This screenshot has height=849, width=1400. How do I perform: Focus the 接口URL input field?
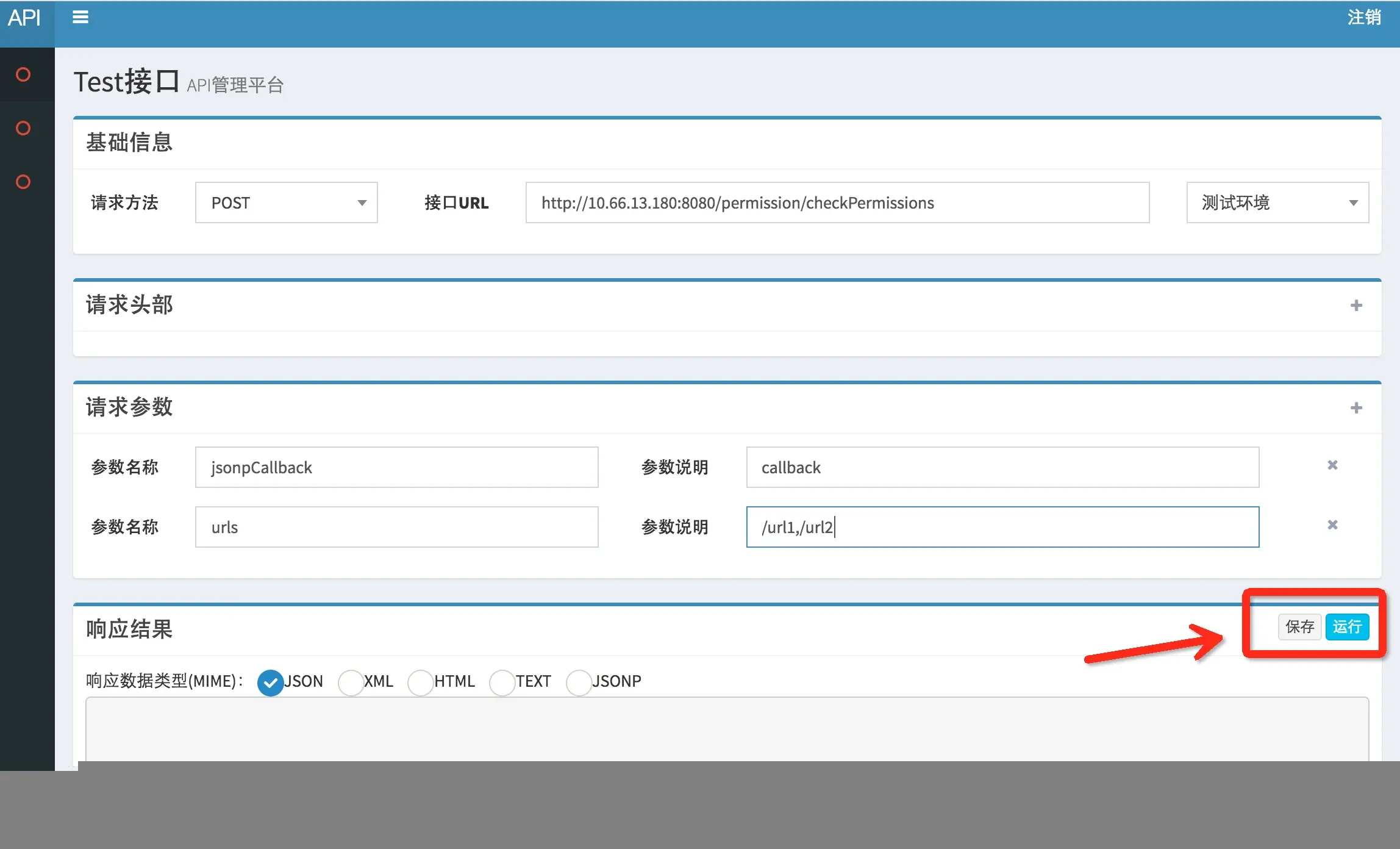tap(837, 202)
